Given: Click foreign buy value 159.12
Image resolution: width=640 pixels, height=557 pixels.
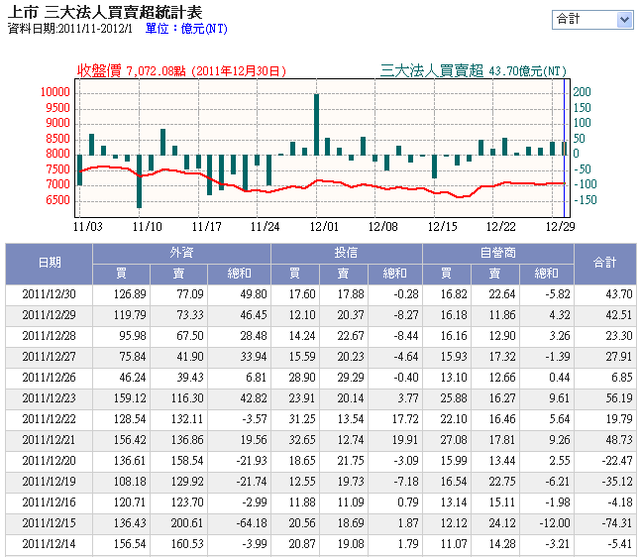Looking at the screenshot, I should pyautogui.click(x=130, y=399).
